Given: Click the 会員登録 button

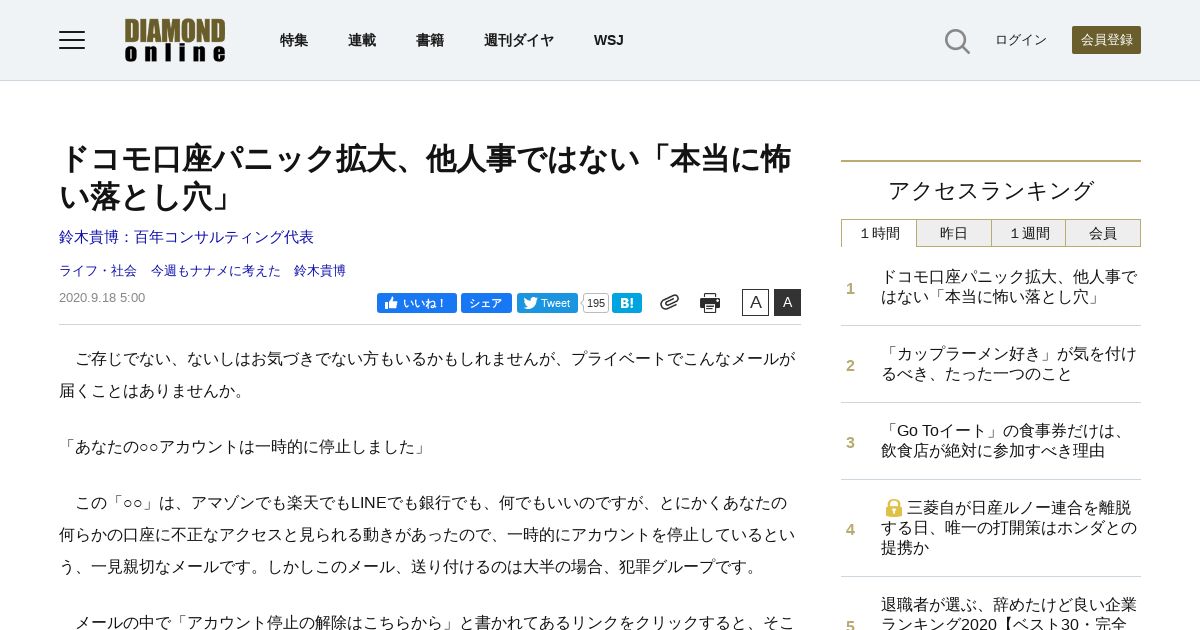Looking at the screenshot, I should (x=1106, y=40).
